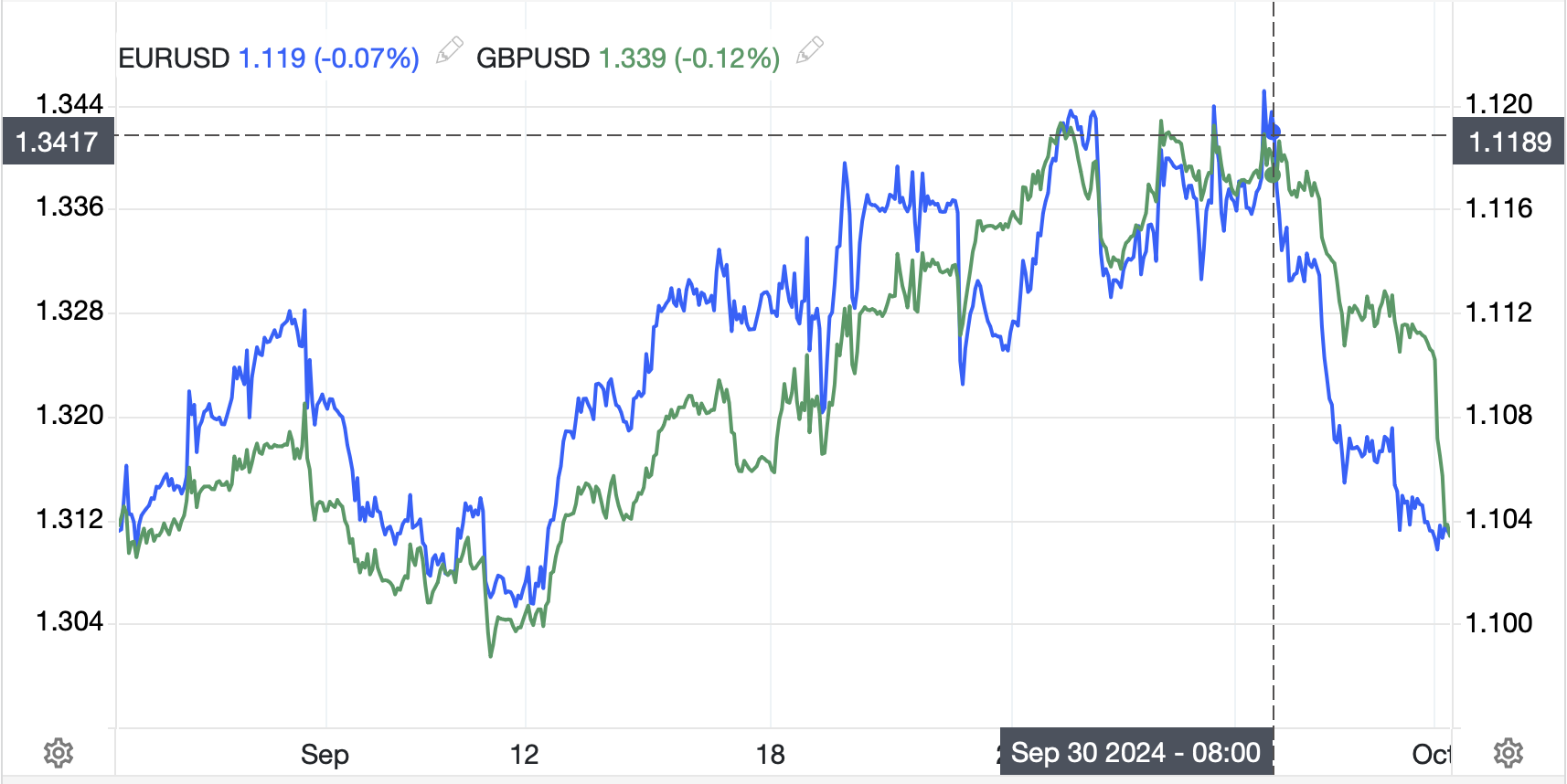Click the Sep 30 2024 - 08:00 date label
Image resolution: width=1567 pixels, height=784 pixels.
pyautogui.click(x=1135, y=752)
